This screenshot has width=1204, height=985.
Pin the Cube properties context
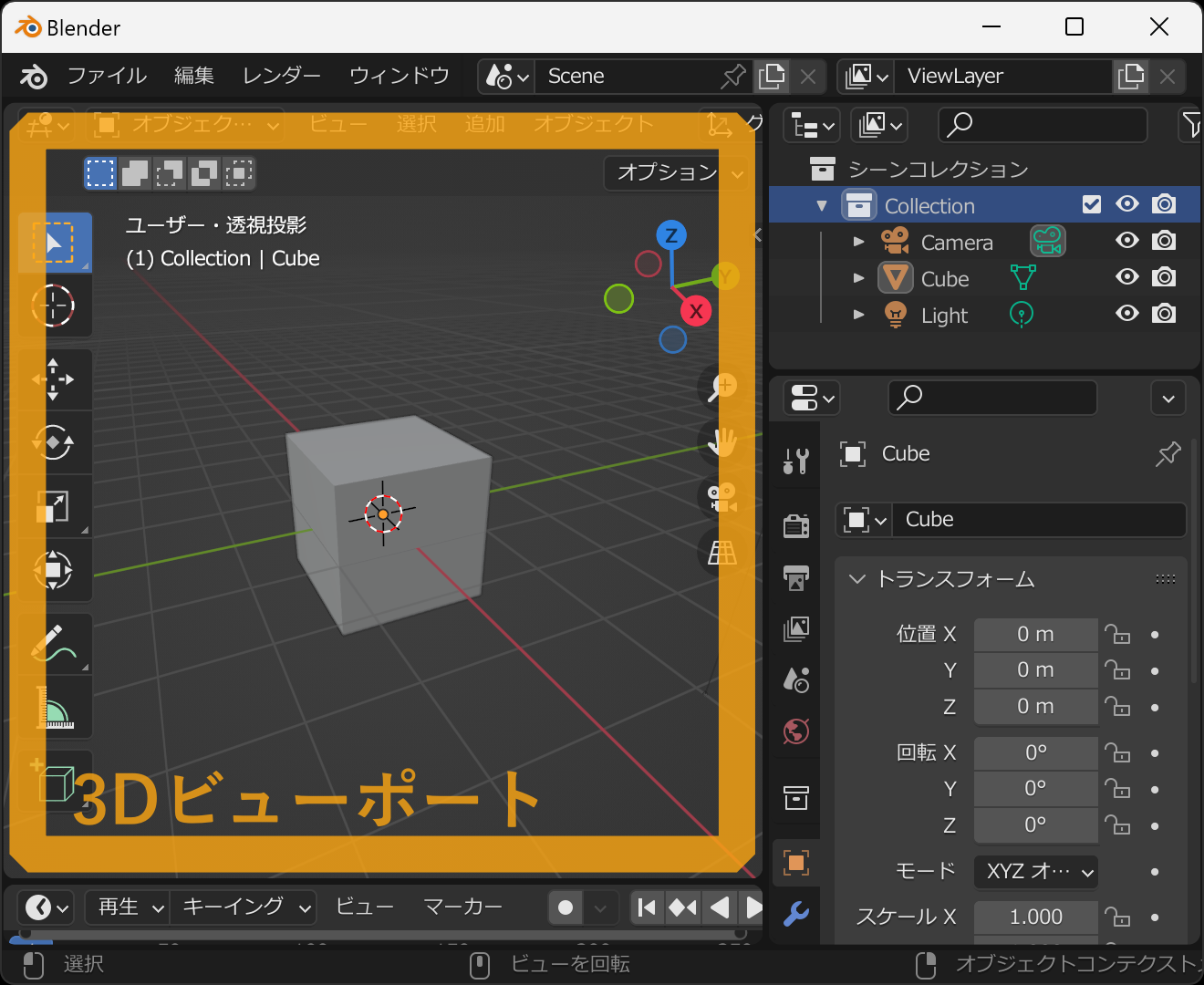tap(1168, 453)
